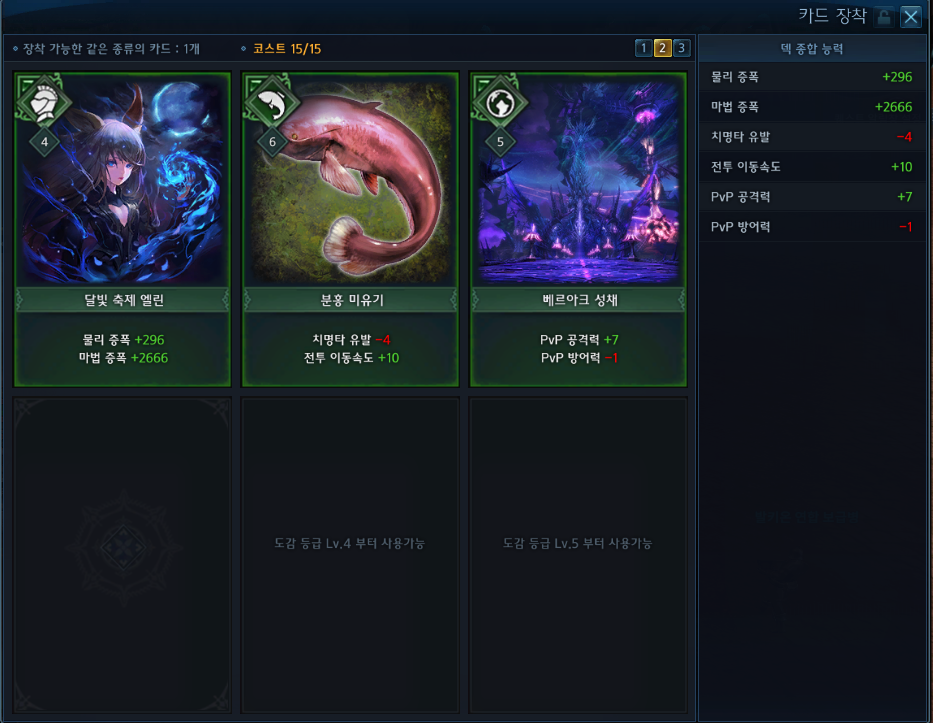Select deck page 2 tab
Screen dimensions: 933x723
pos(662,48)
